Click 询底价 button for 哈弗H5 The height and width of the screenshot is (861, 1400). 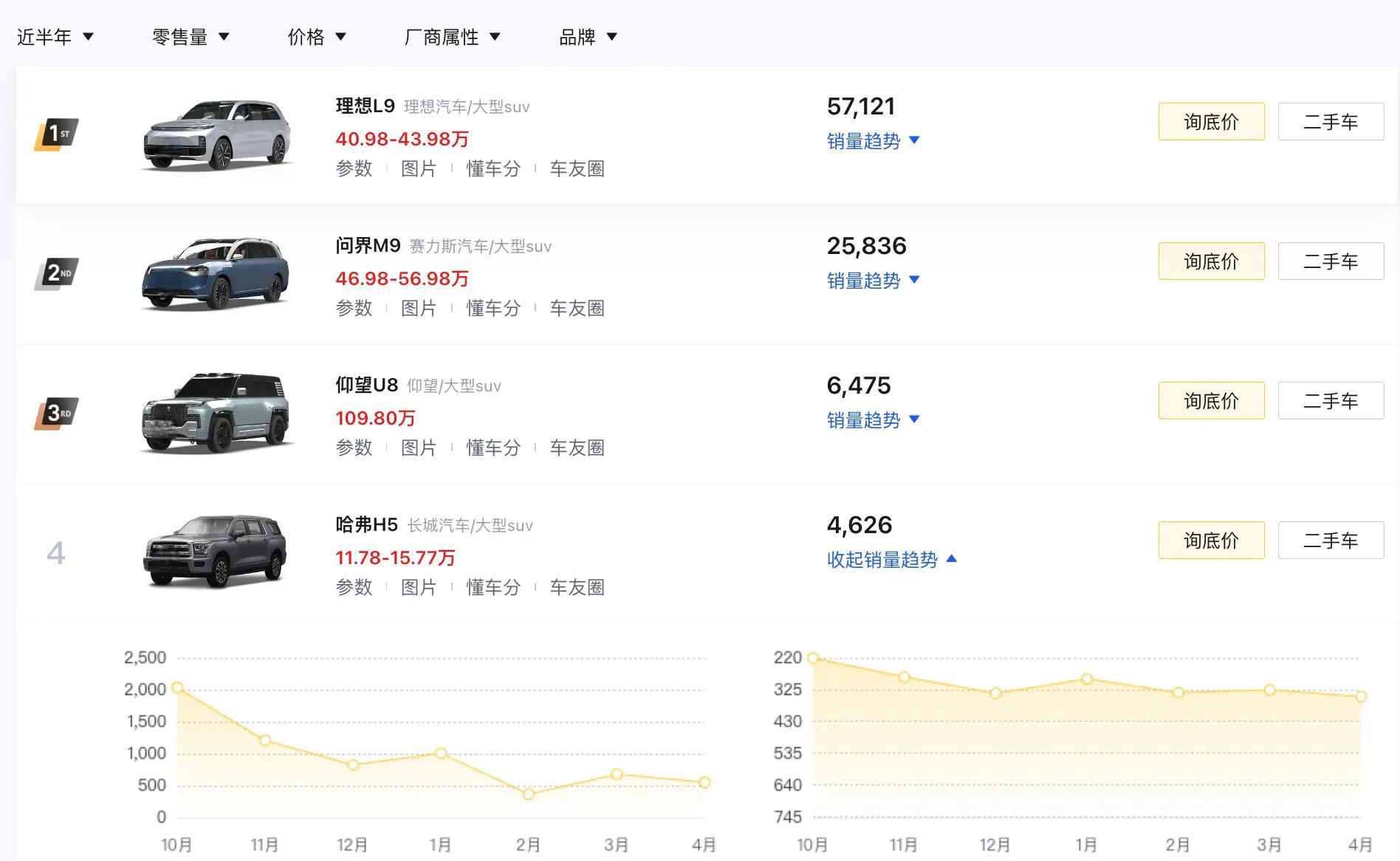[1211, 541]
